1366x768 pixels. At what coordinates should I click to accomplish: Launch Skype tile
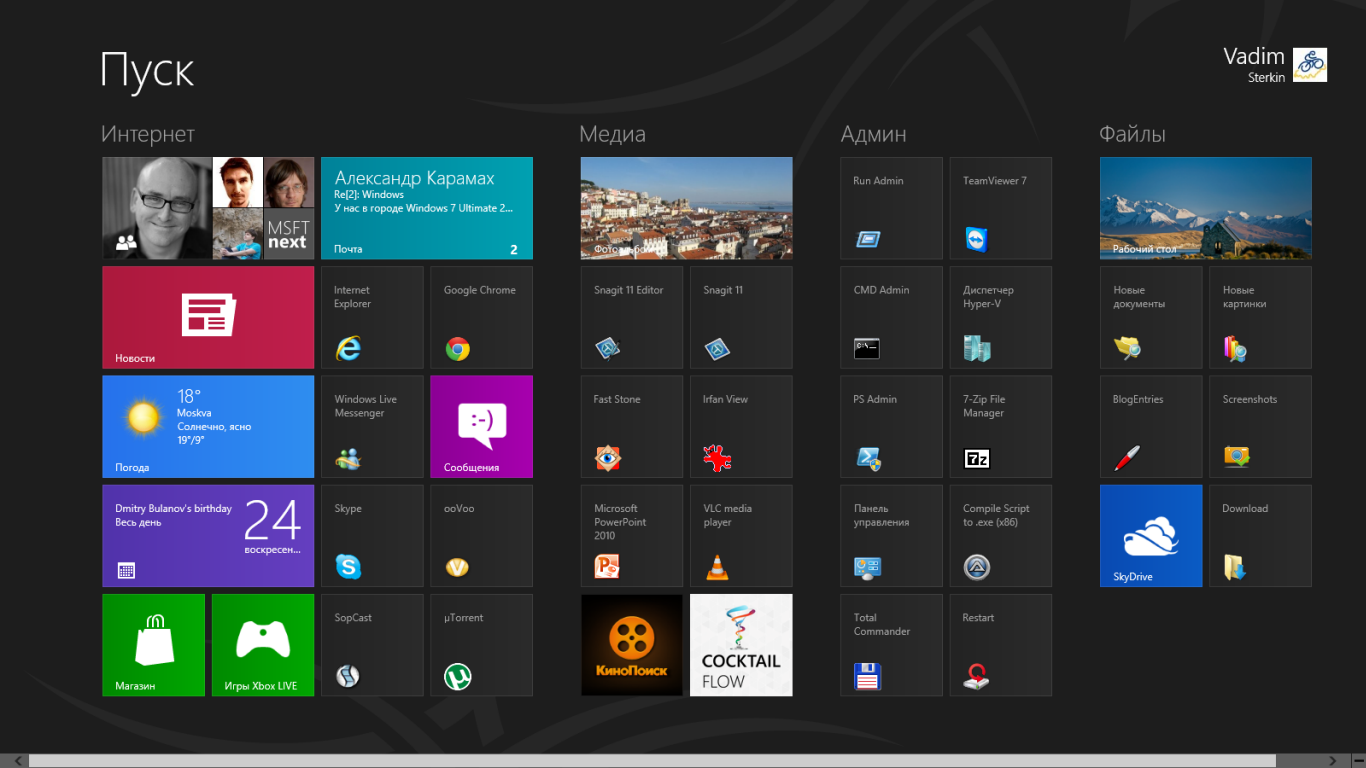click(x=372, y=535)
